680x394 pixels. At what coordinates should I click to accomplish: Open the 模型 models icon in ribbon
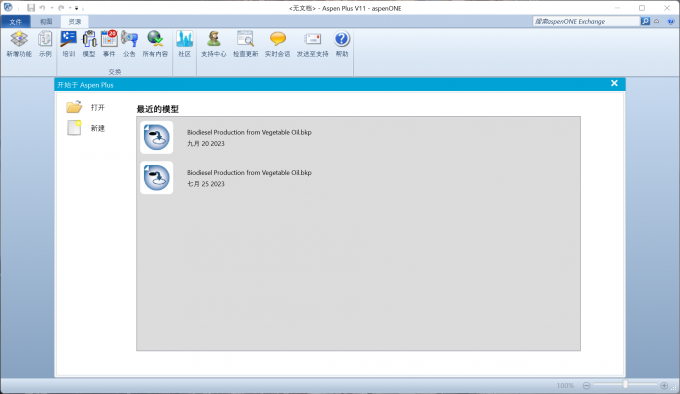click(89, 44)
